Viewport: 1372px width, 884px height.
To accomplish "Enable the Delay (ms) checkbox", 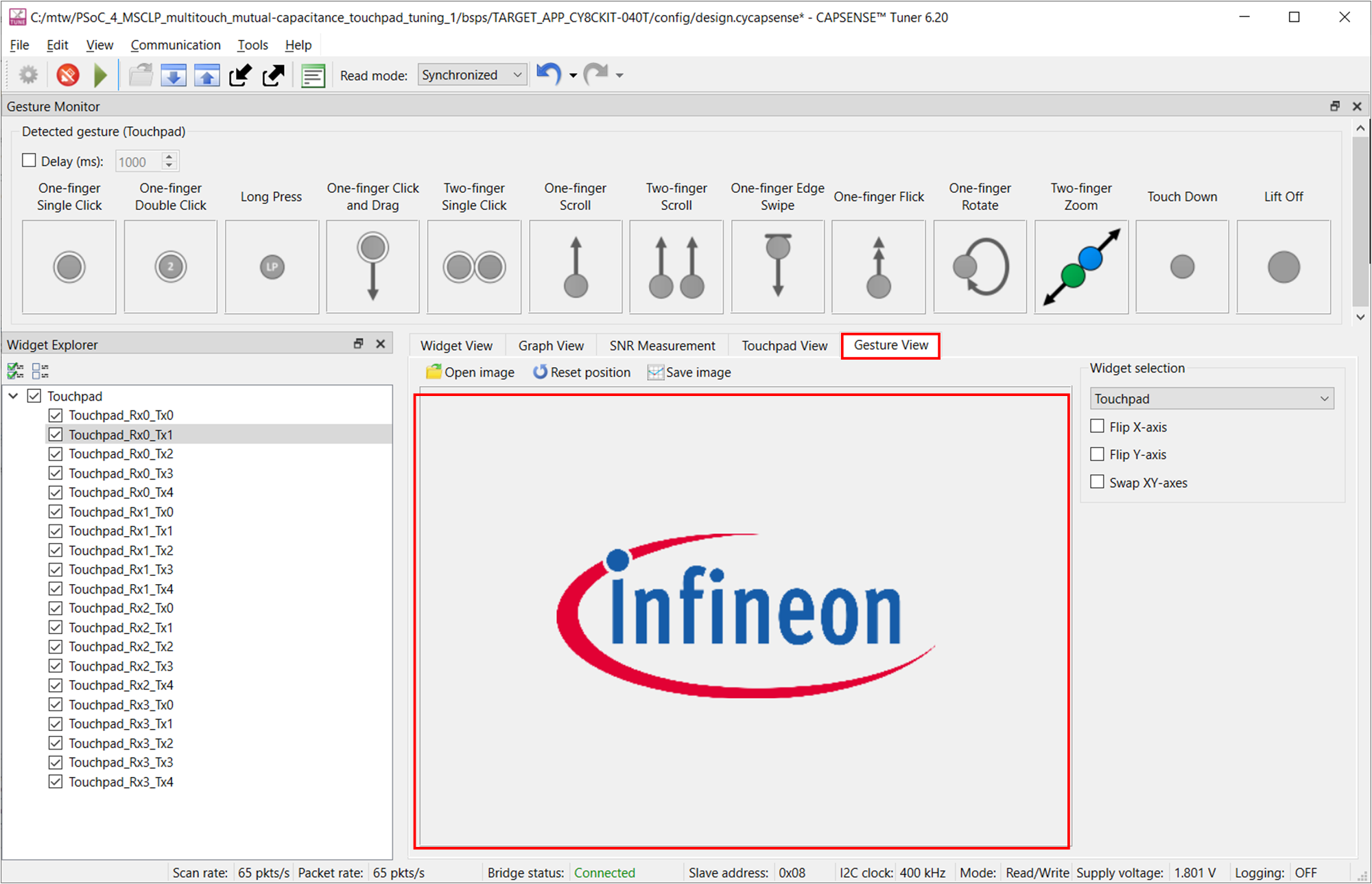I will pos(29,161).
